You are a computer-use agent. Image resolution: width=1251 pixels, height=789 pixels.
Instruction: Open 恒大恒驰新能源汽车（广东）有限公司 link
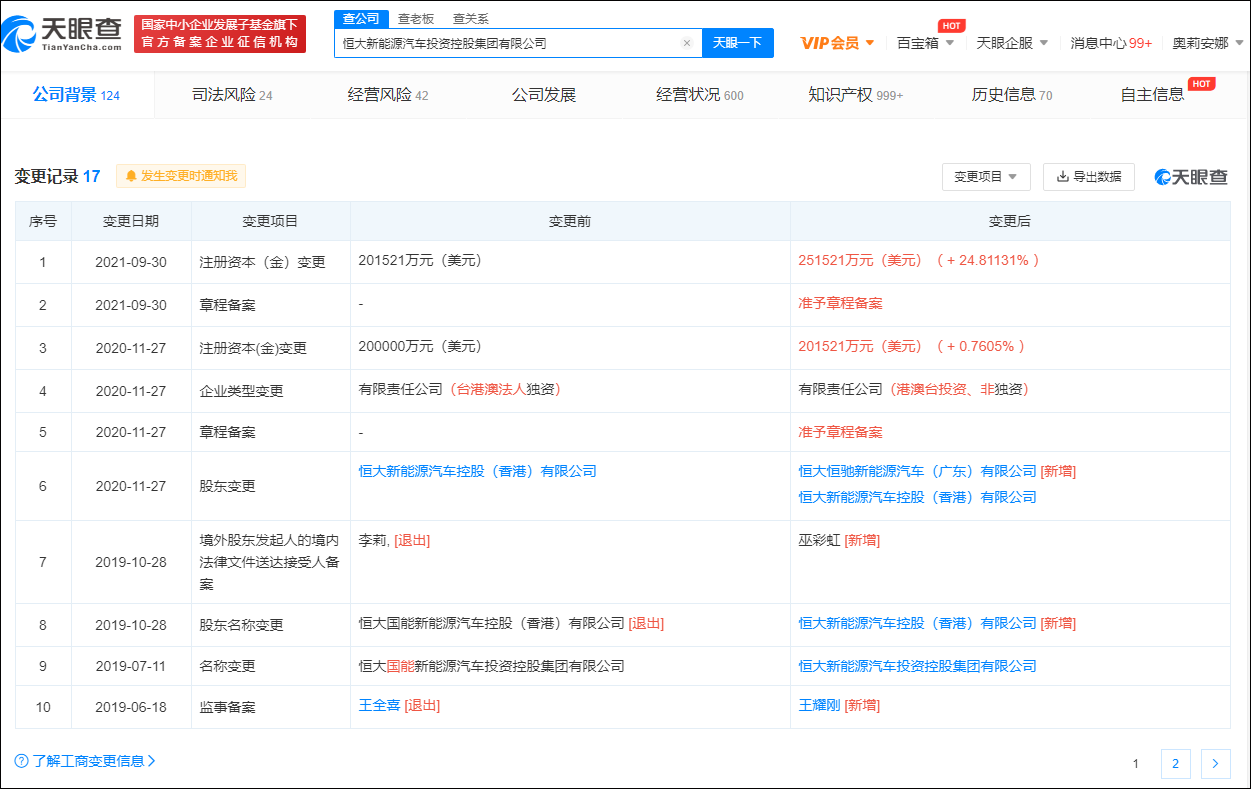coord(917,471)
